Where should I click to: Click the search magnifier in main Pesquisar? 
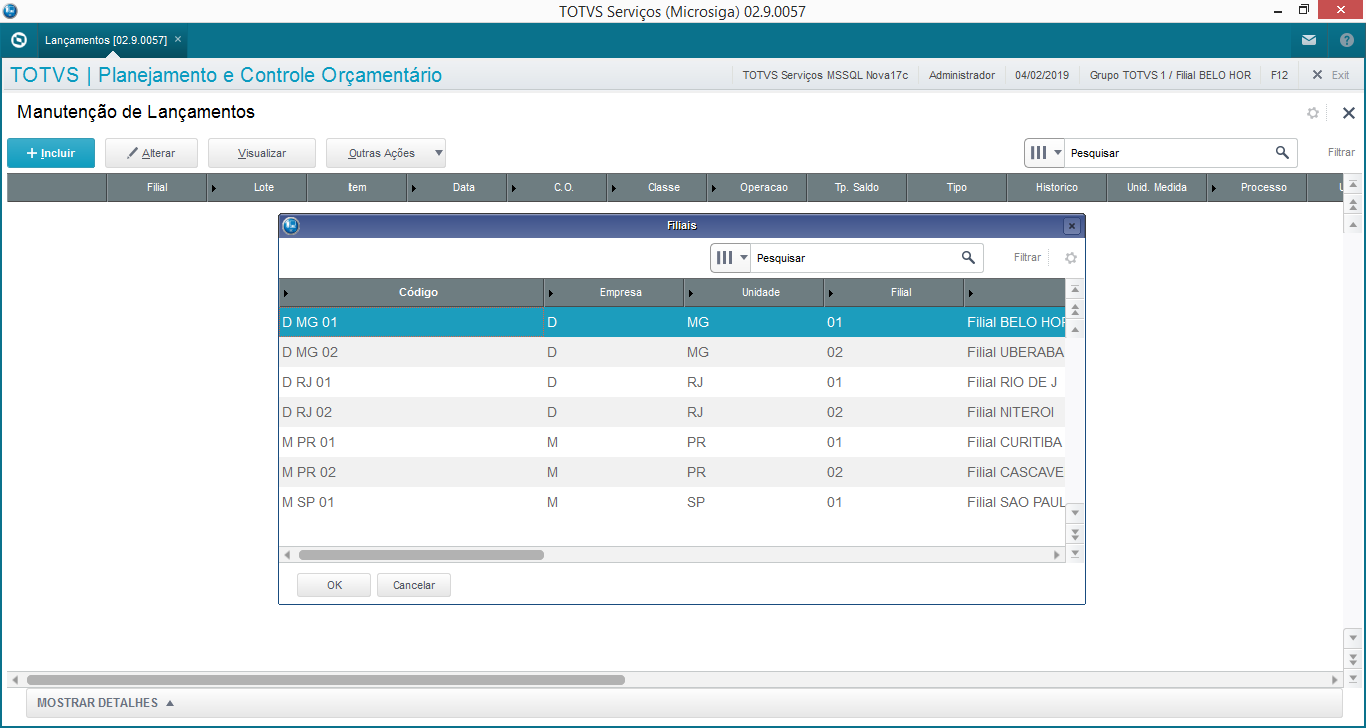click(x=1282, y=153)
